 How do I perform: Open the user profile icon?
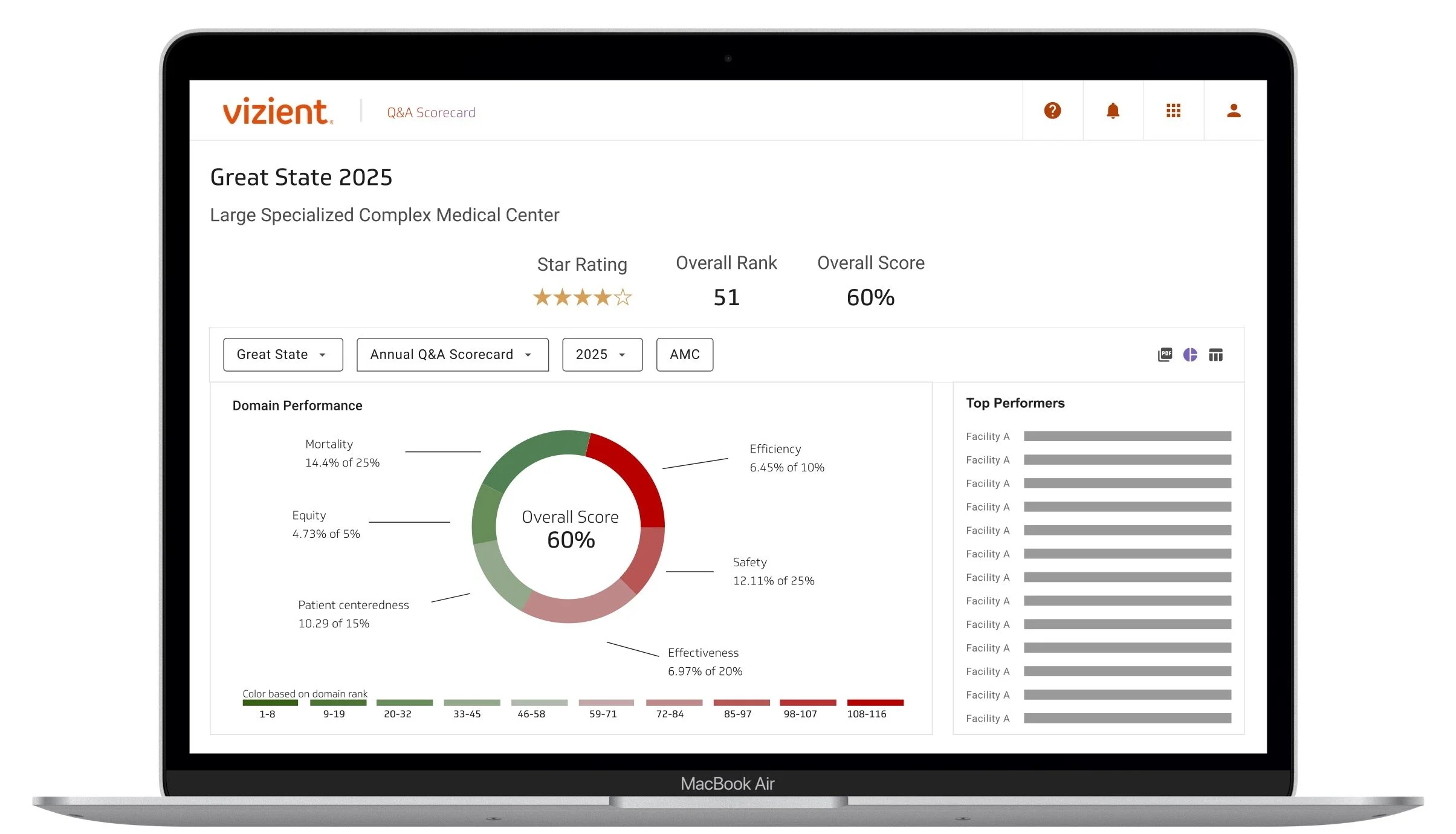(1233, 111)
